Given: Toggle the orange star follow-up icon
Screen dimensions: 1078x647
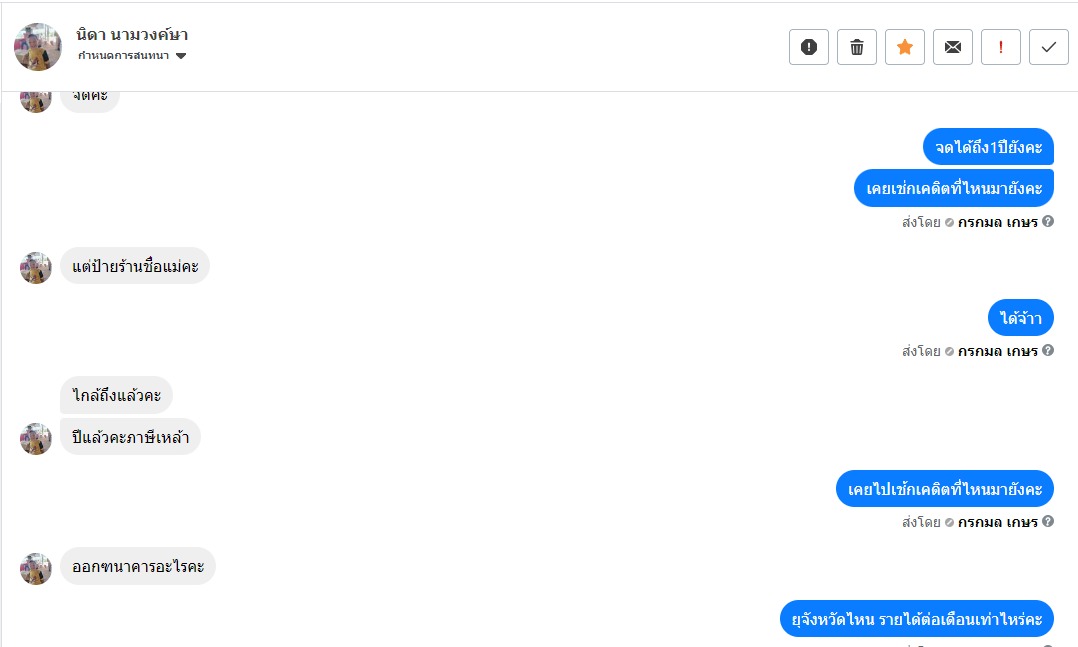Looking at the screenshot, I should 905,47.
